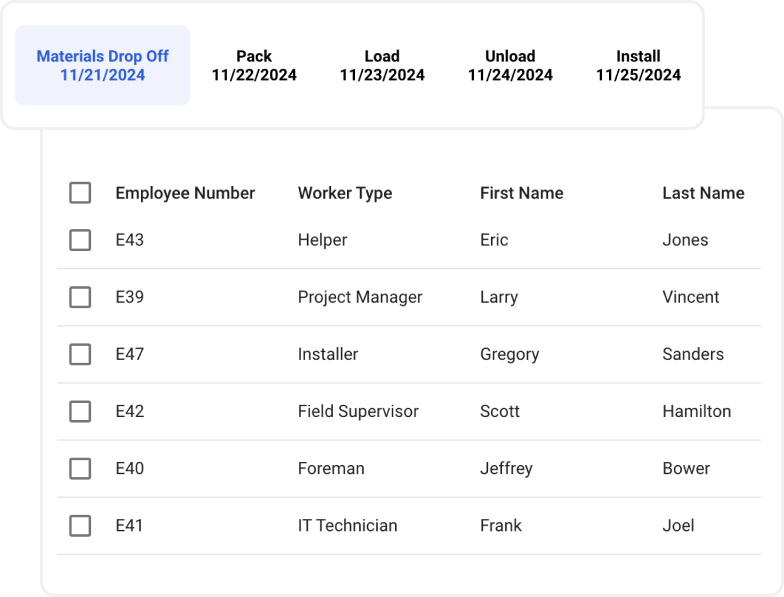The height and width of the screenshot is (597, 784).
Task: Switch to the Pack 11/22/2024 tab
Action: [x=254, y=66]
